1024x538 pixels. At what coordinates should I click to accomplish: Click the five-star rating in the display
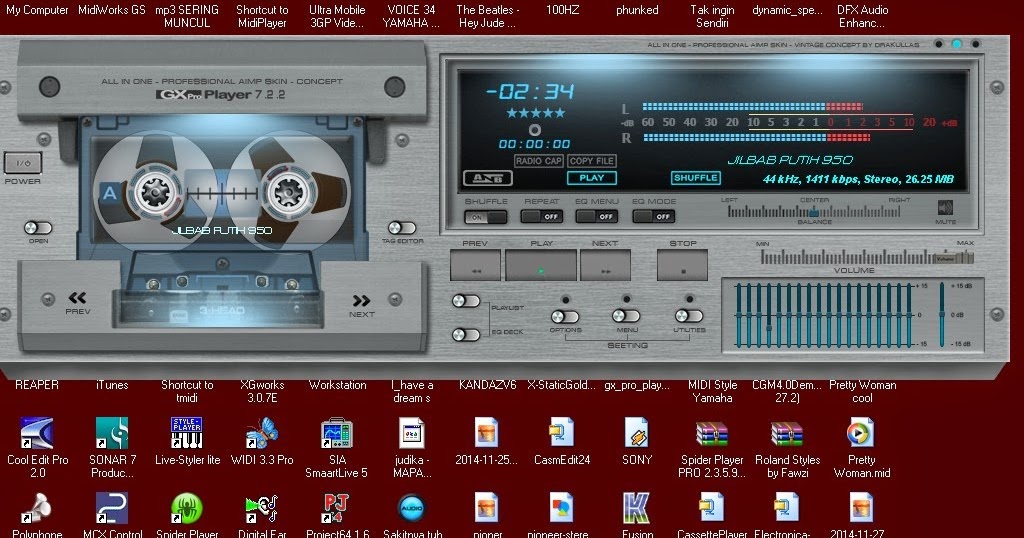click(x=536, y=113)
